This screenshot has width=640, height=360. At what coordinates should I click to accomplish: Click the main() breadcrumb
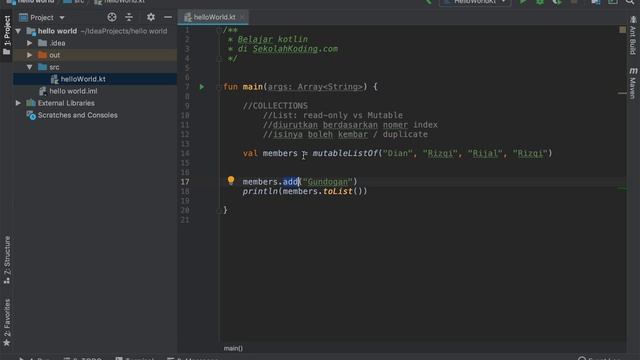233,348
